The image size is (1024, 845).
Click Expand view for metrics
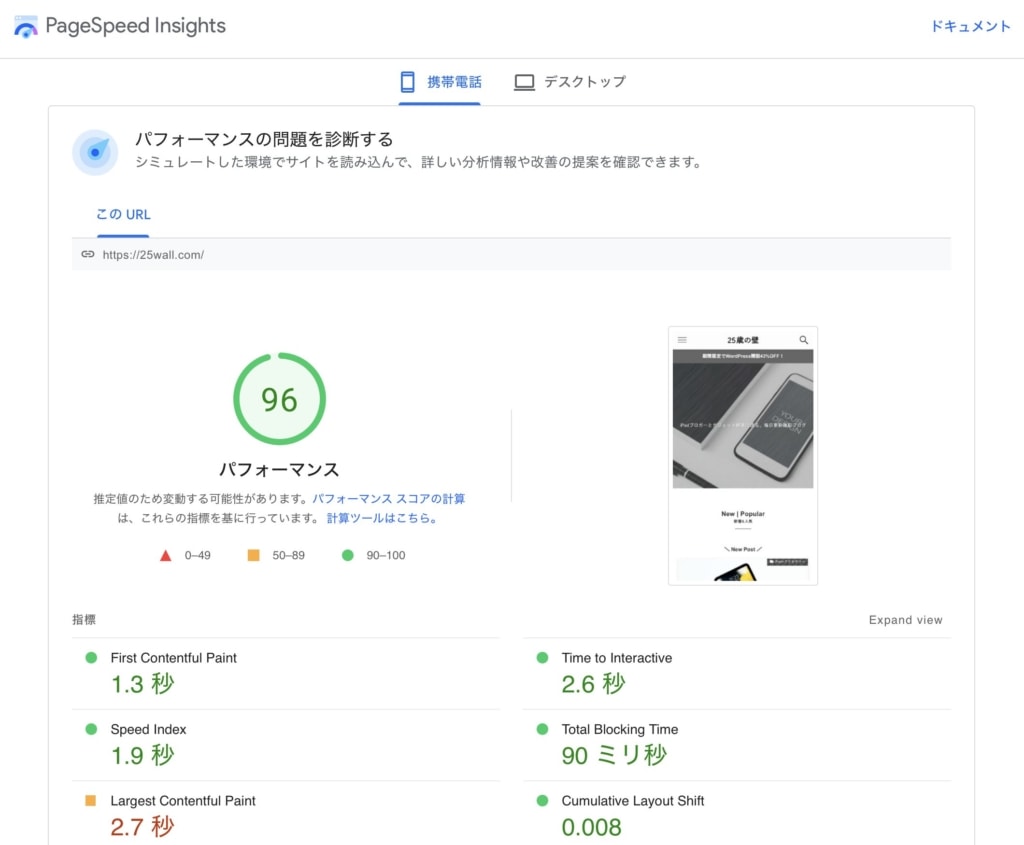pyautogui.click(x=905, y=620)
